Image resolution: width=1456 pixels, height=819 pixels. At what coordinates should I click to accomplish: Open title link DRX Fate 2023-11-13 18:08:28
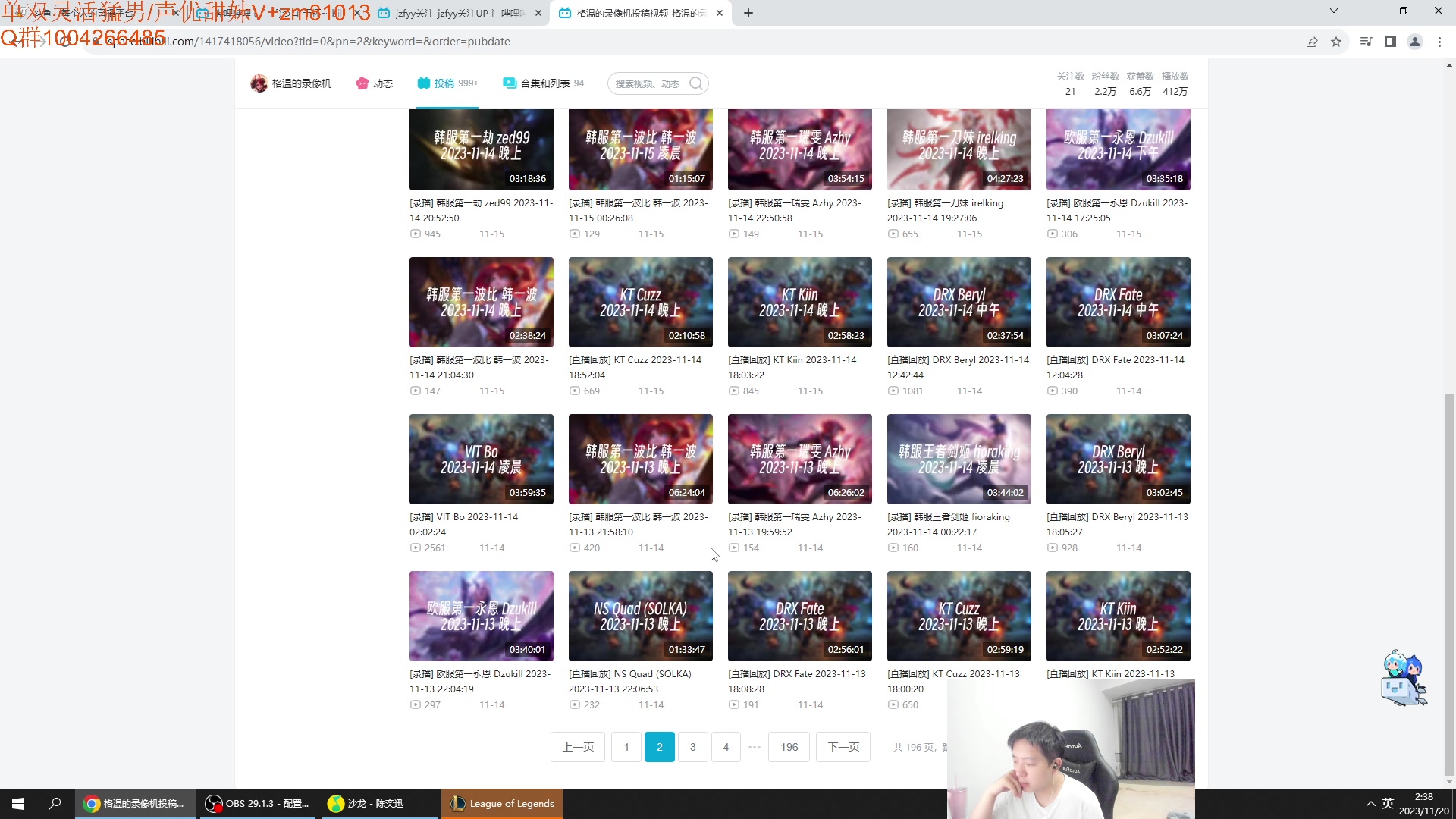pos(797,682)
